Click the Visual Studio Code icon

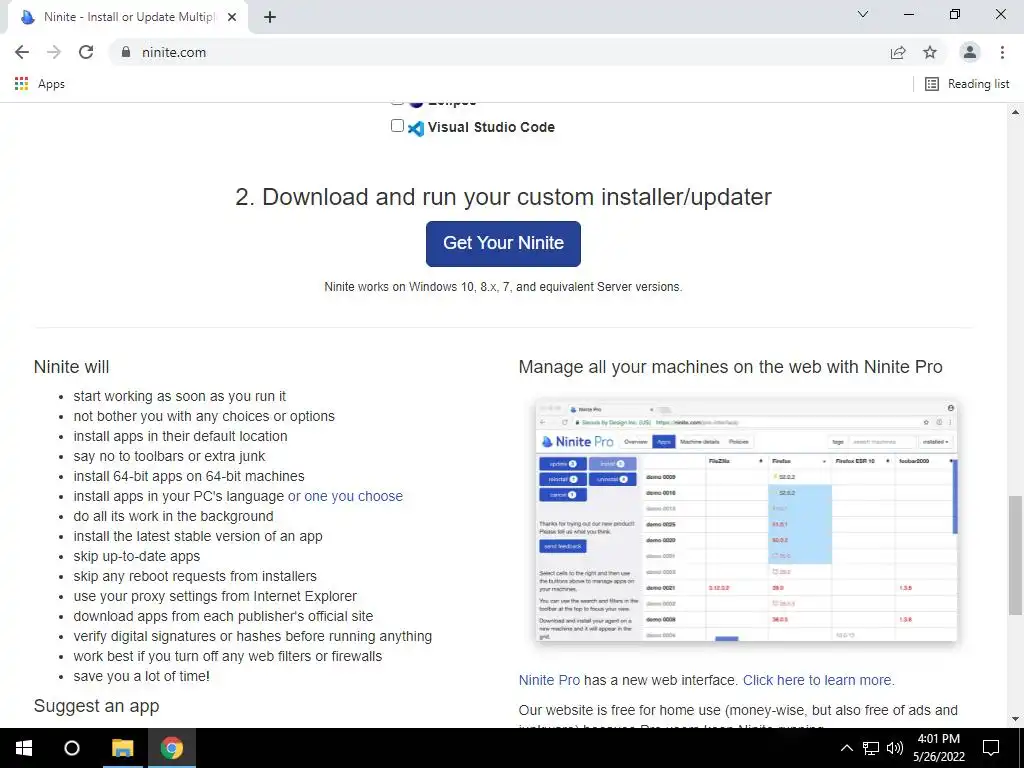click(x=415, y=128)
